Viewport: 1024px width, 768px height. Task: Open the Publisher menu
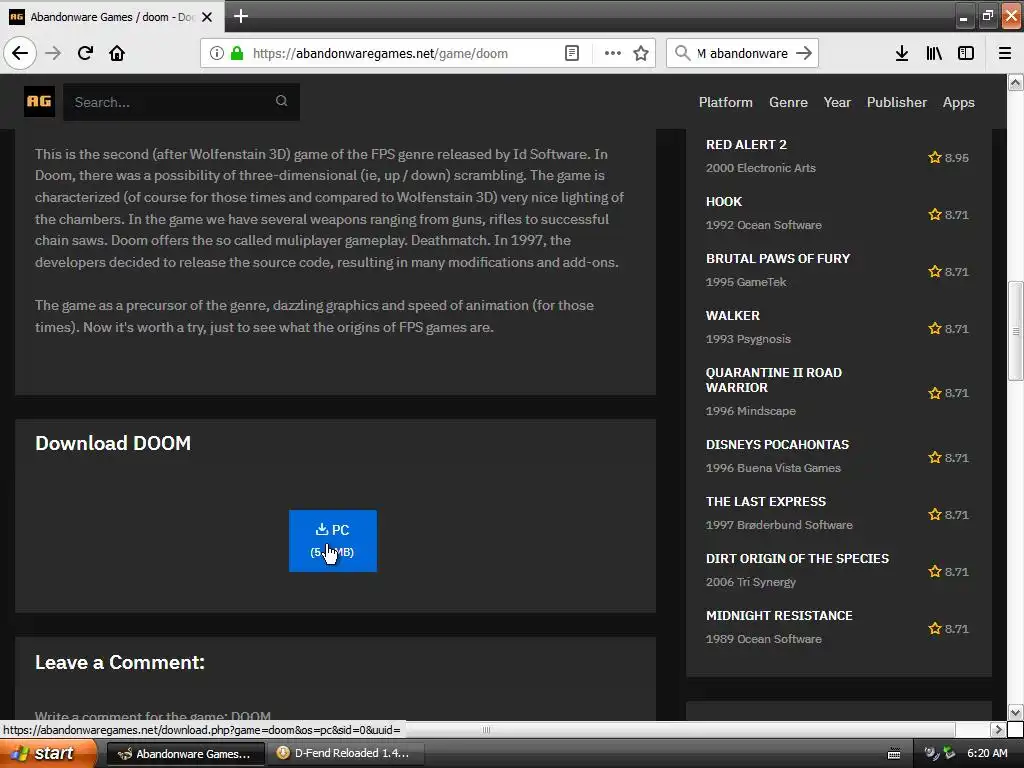pyautogui.click(x=897, y=102)
